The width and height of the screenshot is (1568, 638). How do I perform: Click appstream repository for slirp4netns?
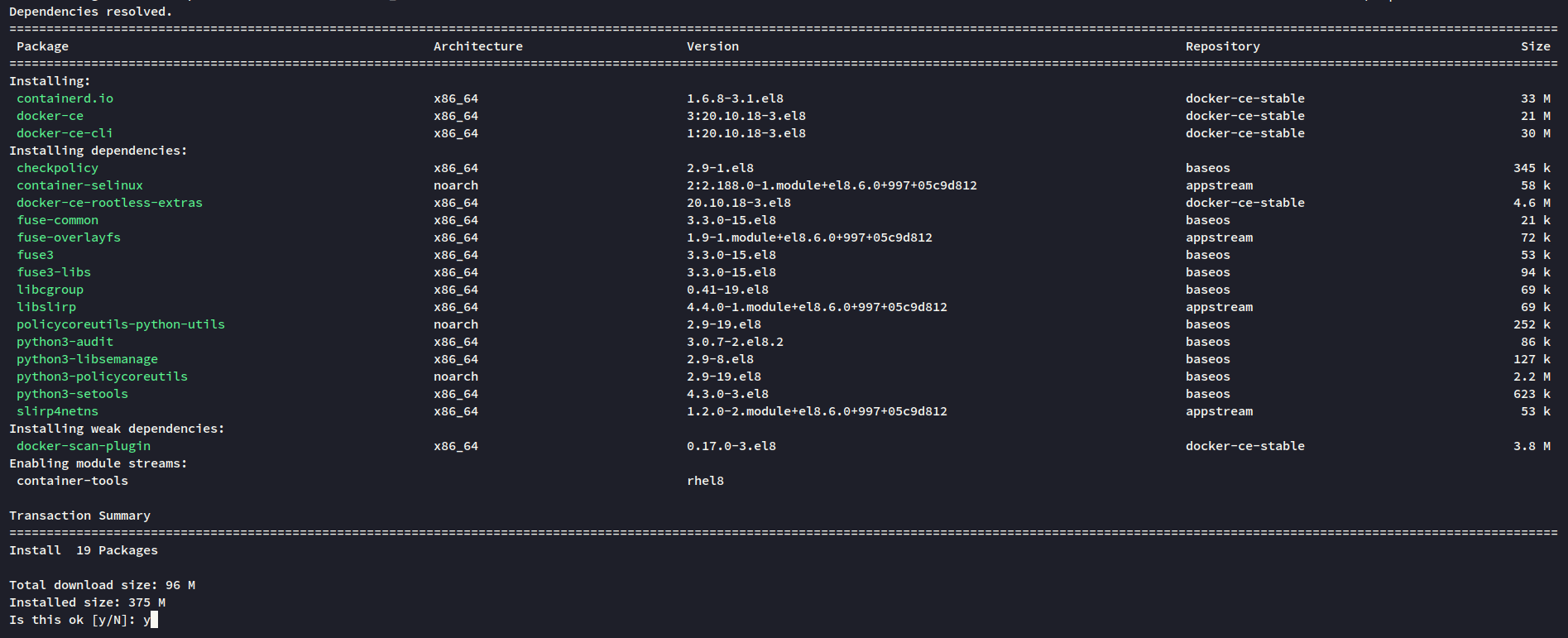point(1220,411)
